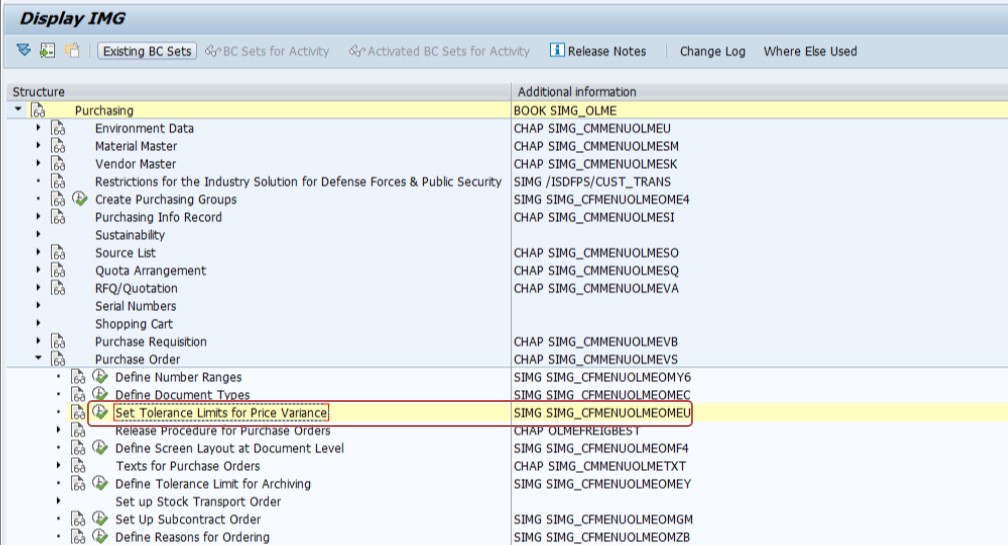Execute Create Purchasing Groups activity icon
The height and width of the screenshot is (545, 1008).
click(x=80, y=199)
